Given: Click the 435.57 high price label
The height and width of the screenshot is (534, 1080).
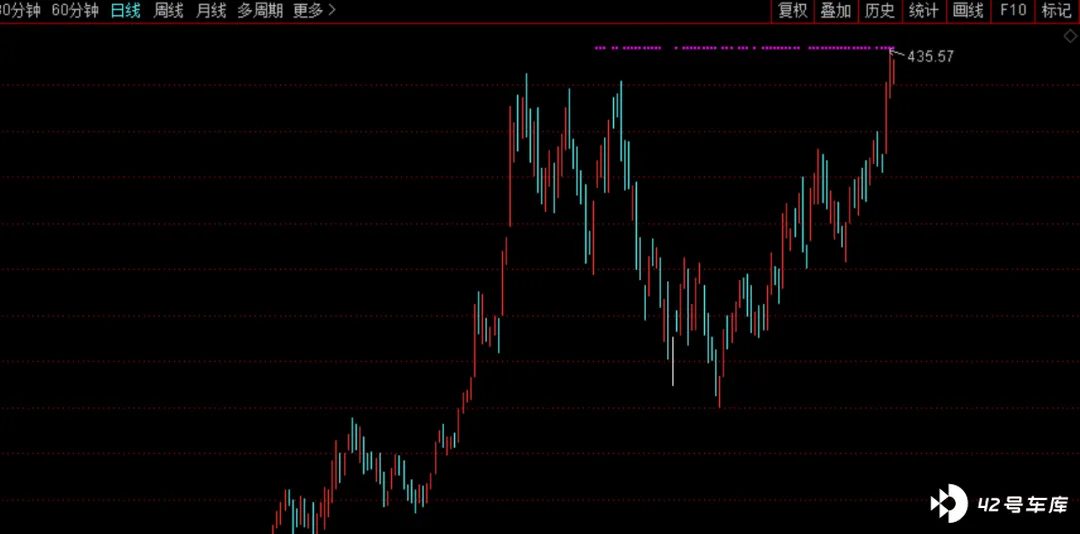Looking at the screenshot, I should pos(931,57).
